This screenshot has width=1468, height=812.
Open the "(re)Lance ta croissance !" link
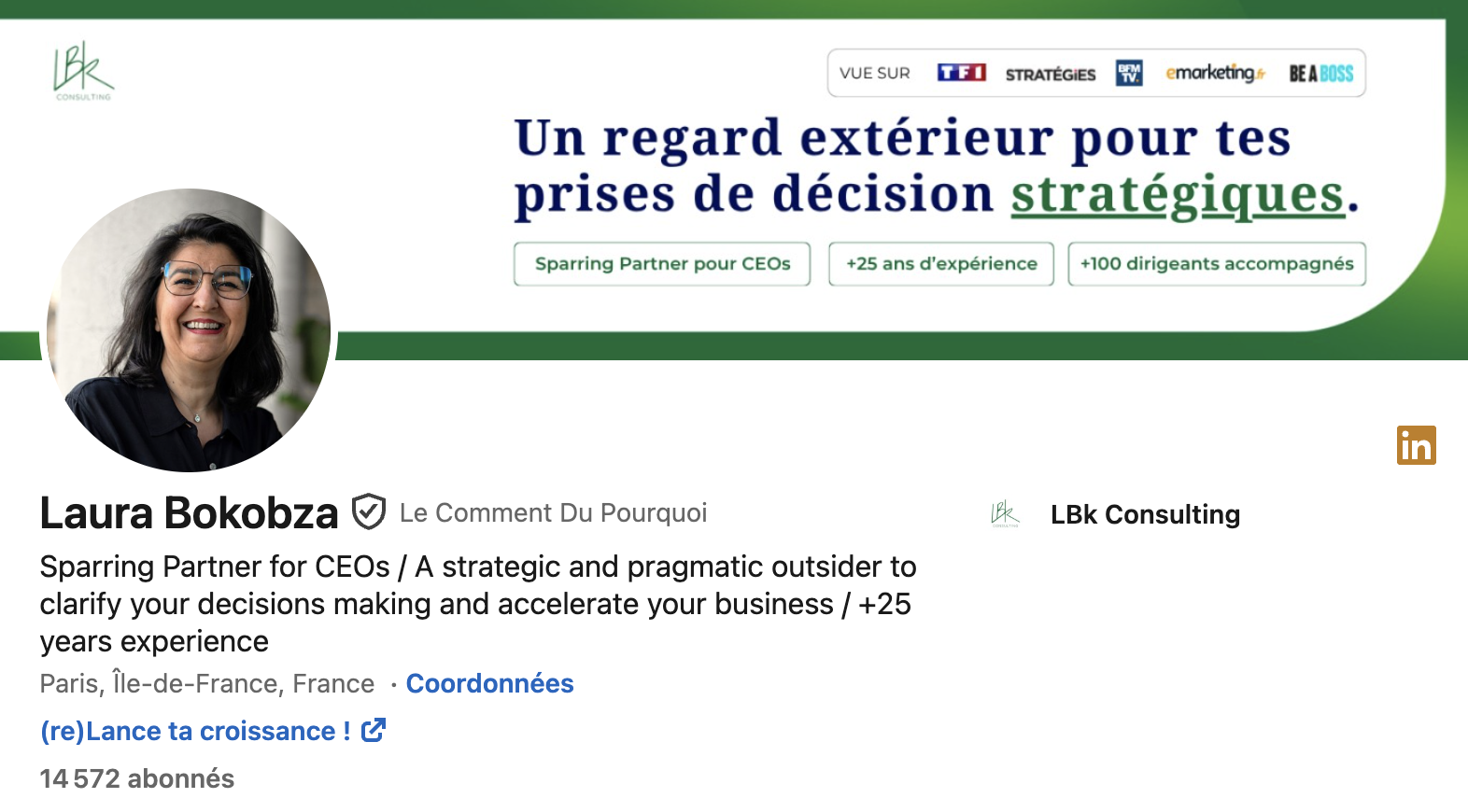coord(195,731)
